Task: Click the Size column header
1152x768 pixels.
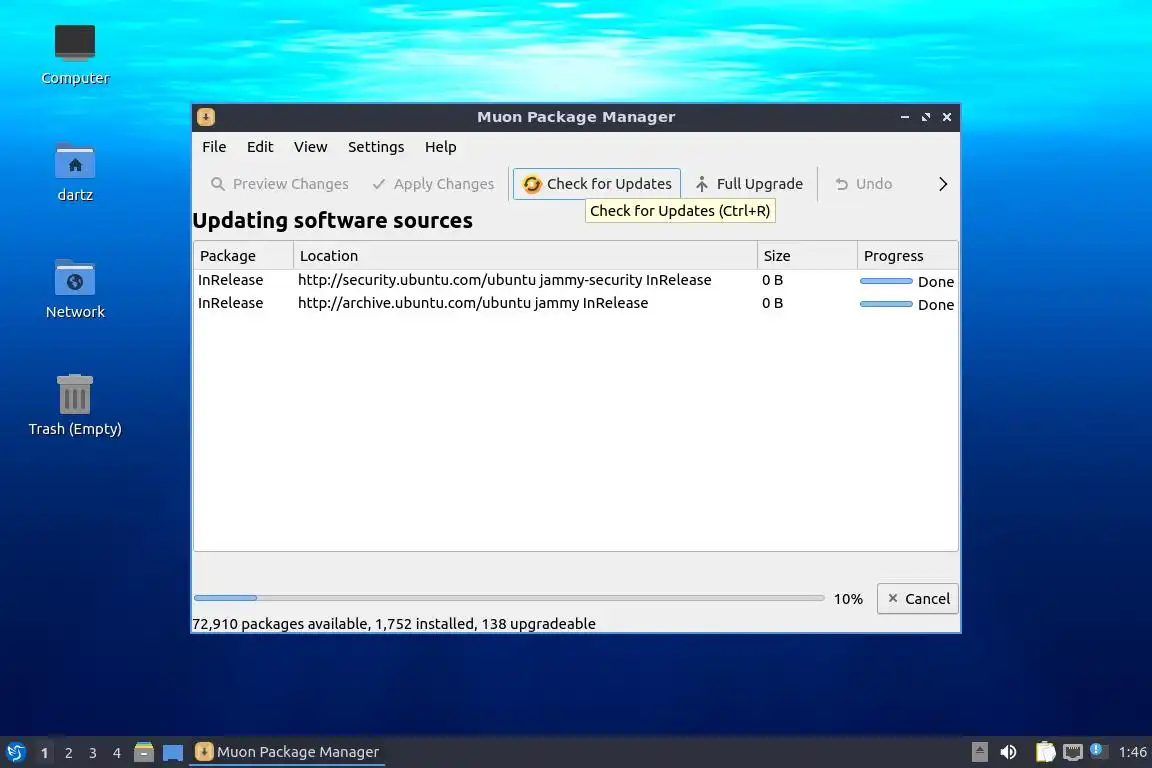Action: [x=807, y=255]
